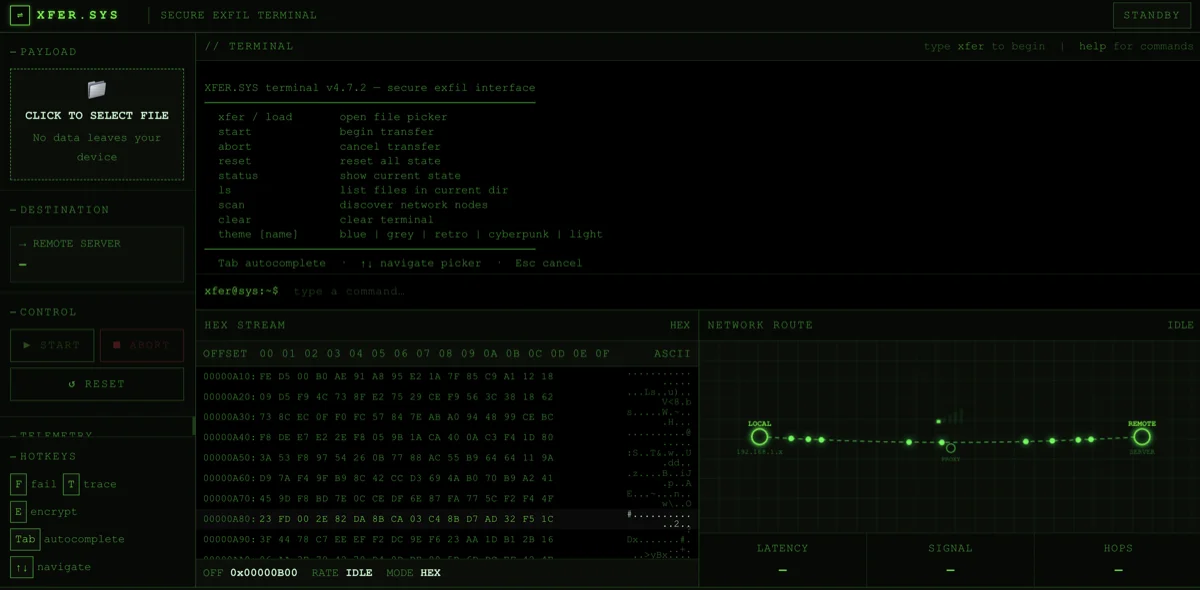Click the MODE HEX status entry
The height and width of the screenshot is (590, 1200).
pyautogui.click(x=413, y=573)
